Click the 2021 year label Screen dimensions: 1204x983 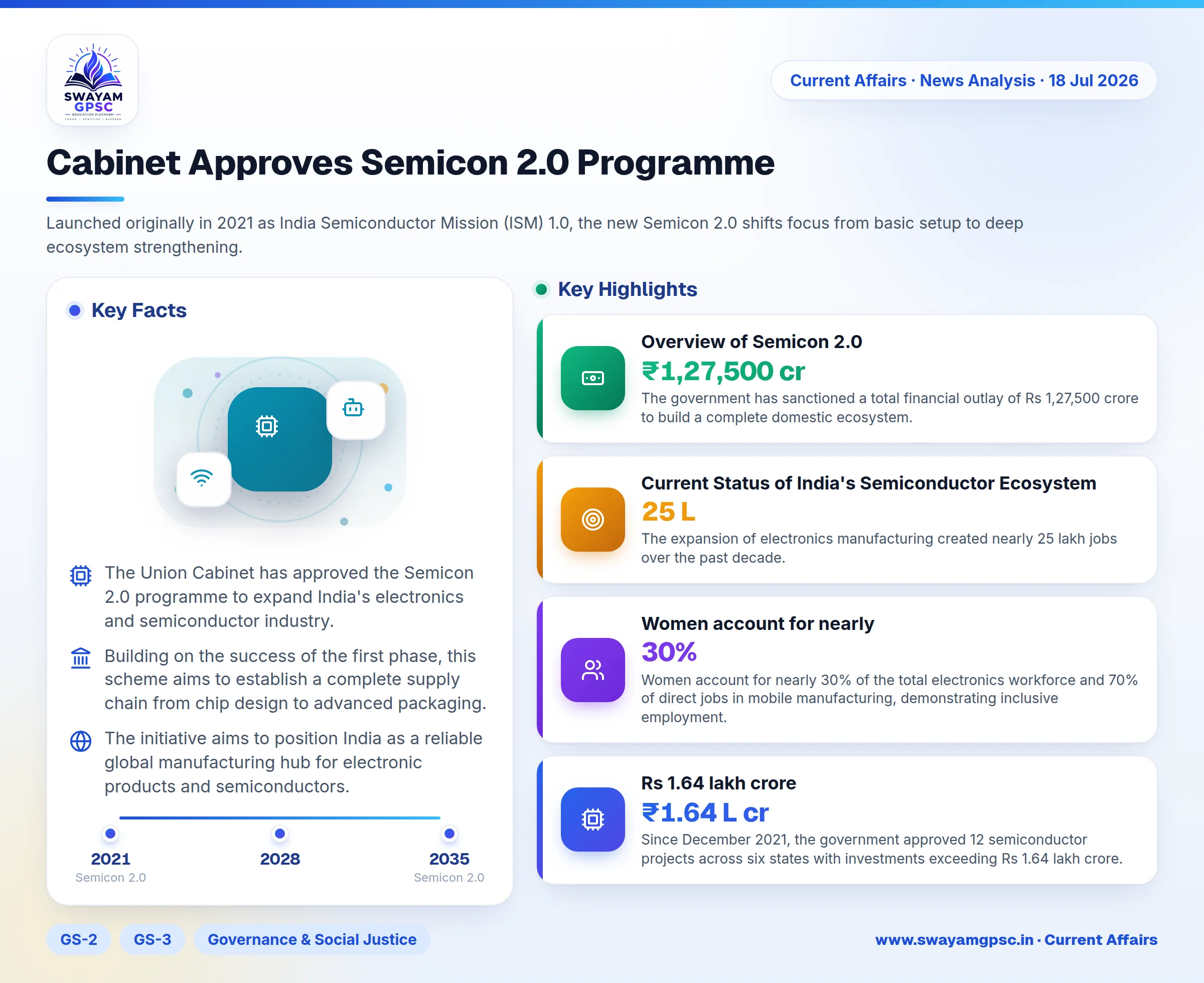click(110, 859)
